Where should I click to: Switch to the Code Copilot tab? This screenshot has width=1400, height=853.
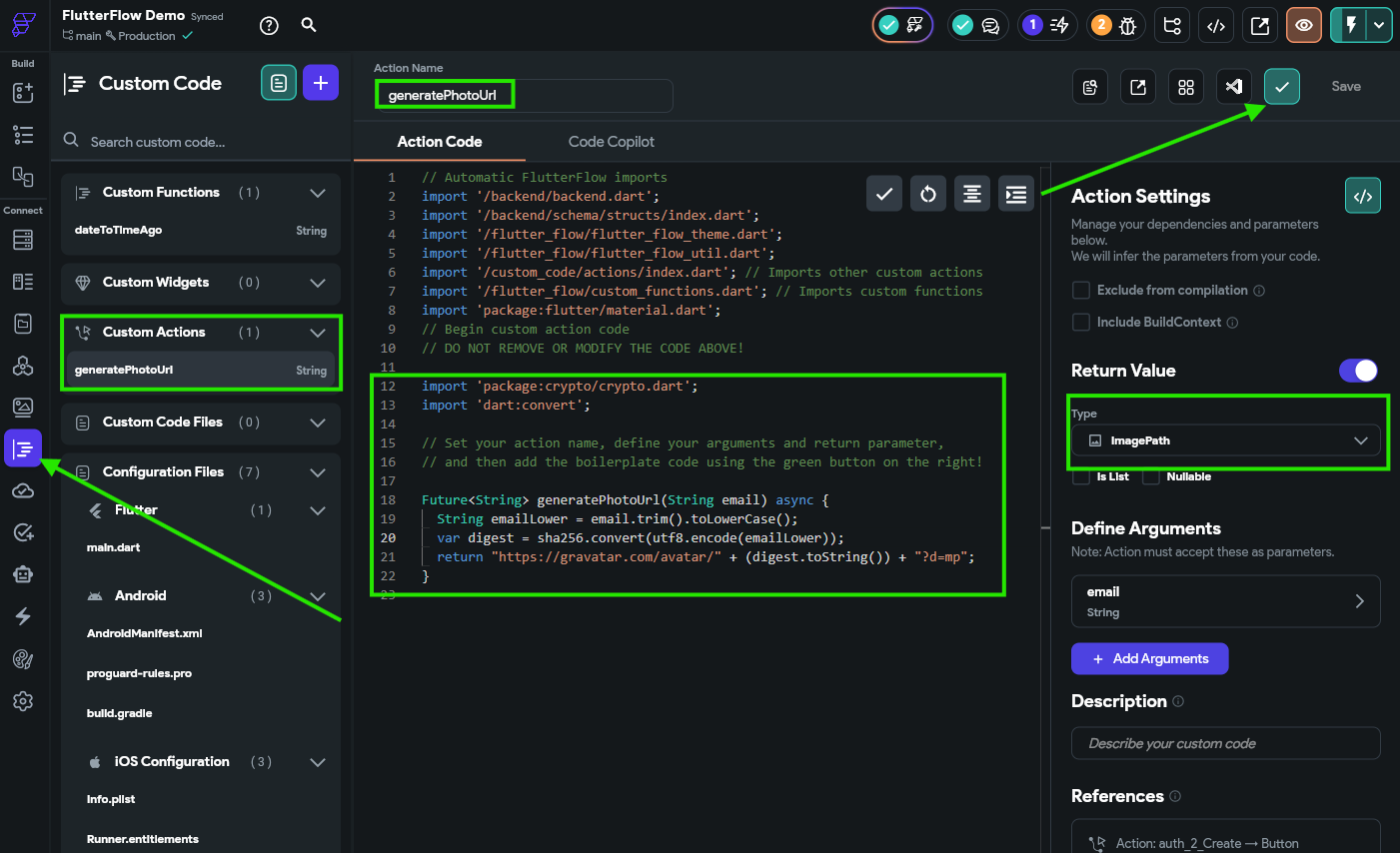click(612, 142)
